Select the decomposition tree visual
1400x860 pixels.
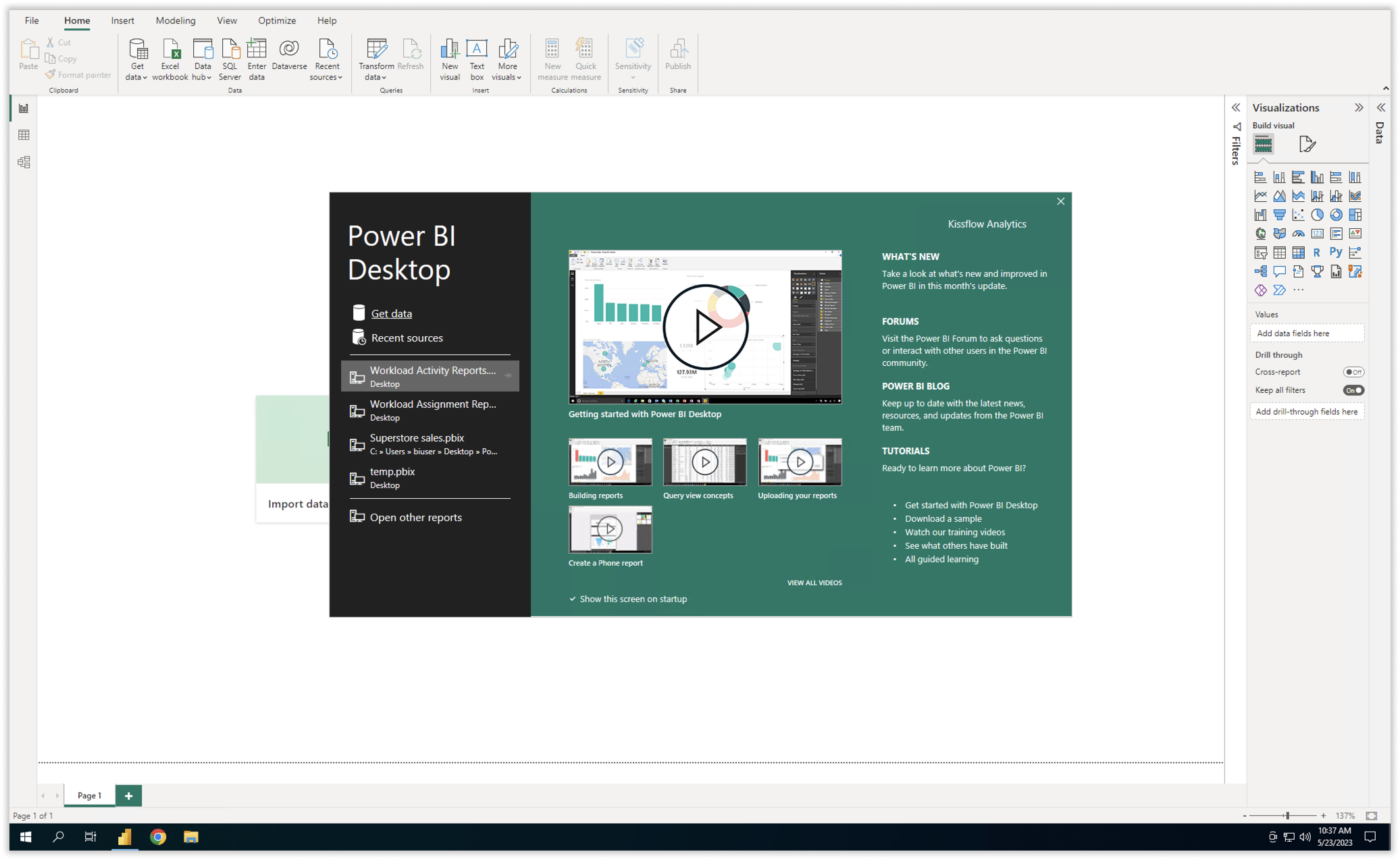click(1260, 271)
